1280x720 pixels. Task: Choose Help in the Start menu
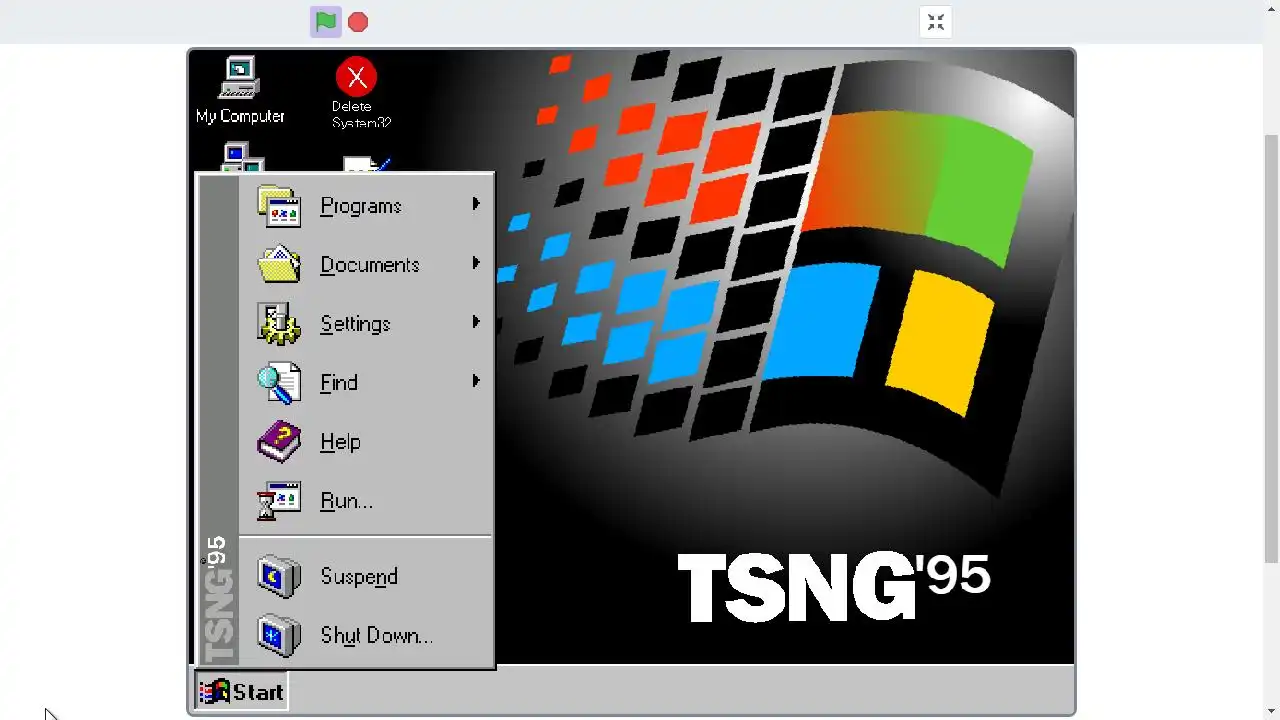[366, 442]
